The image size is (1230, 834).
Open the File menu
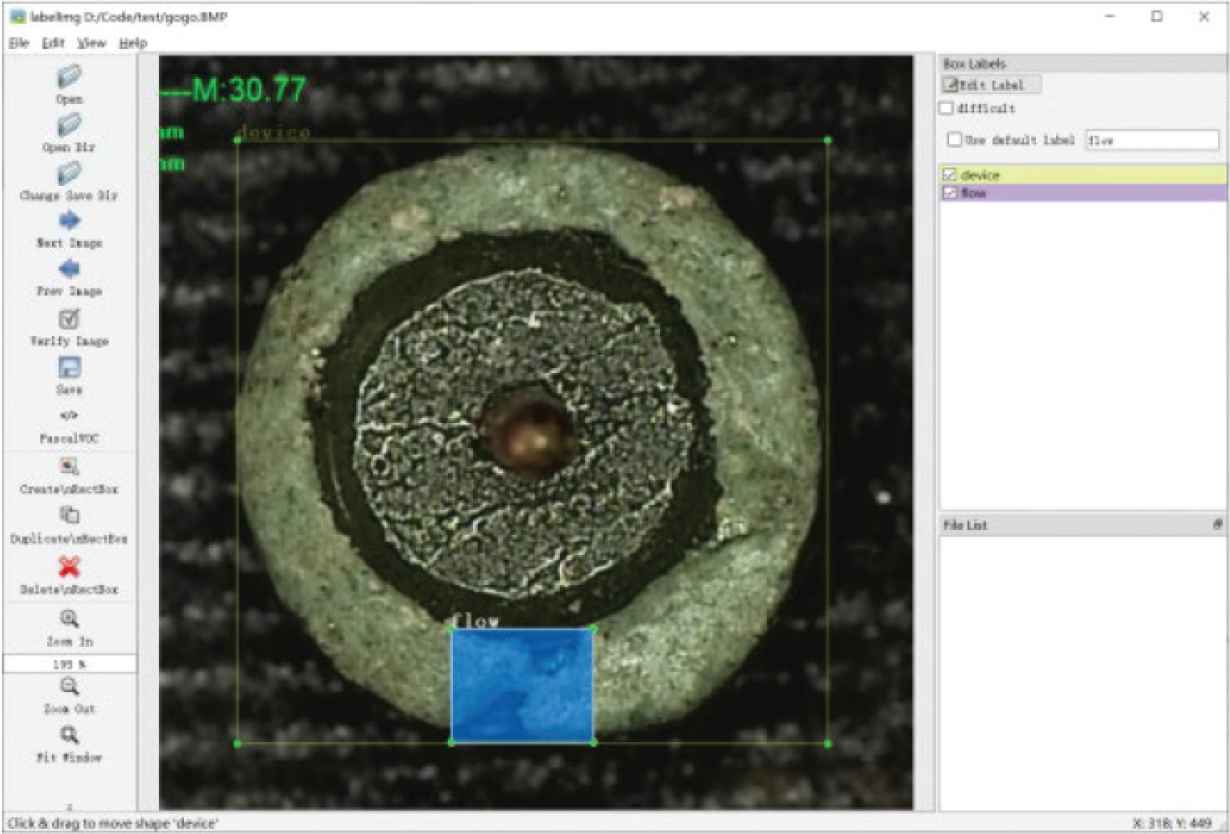click(x=19, y=43)
